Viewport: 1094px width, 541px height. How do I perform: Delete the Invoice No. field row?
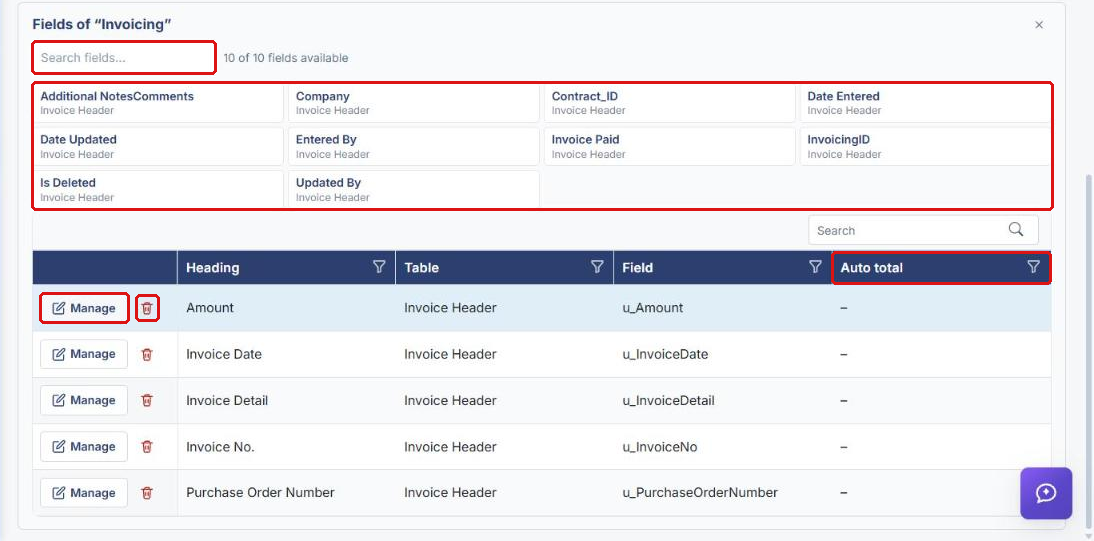[147, 446]
